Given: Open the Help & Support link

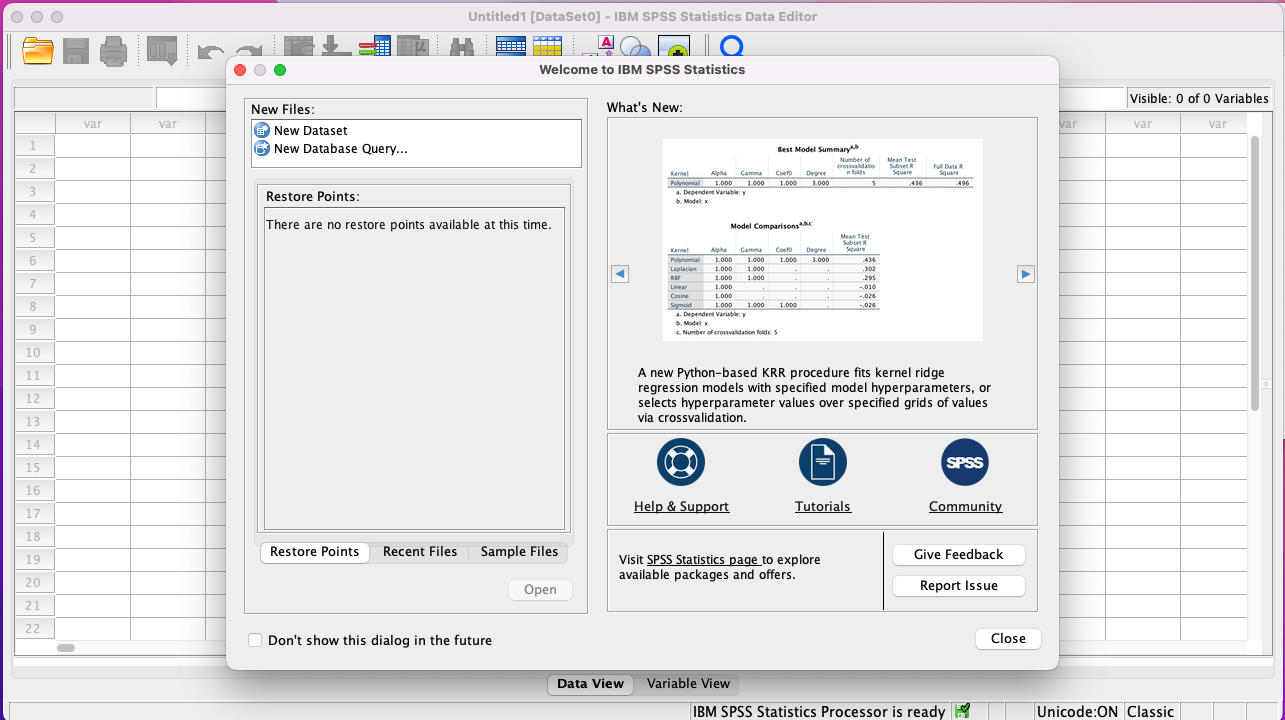Looking at the screenshot, I should pos(681,507).
